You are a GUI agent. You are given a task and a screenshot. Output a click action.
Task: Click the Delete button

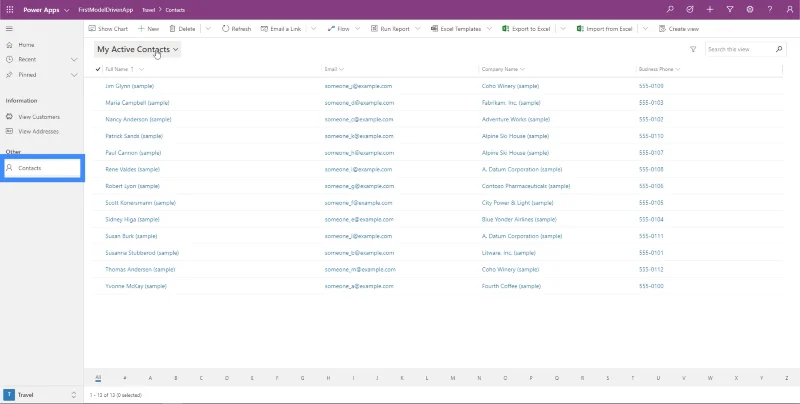point(182,29)
